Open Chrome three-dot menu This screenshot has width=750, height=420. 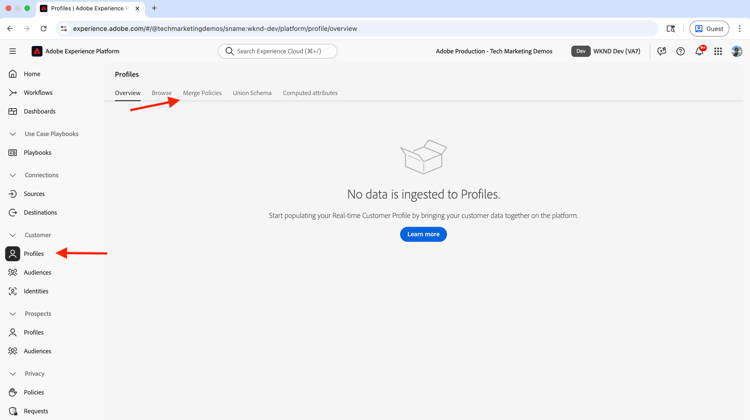click(x=739, y=29)
